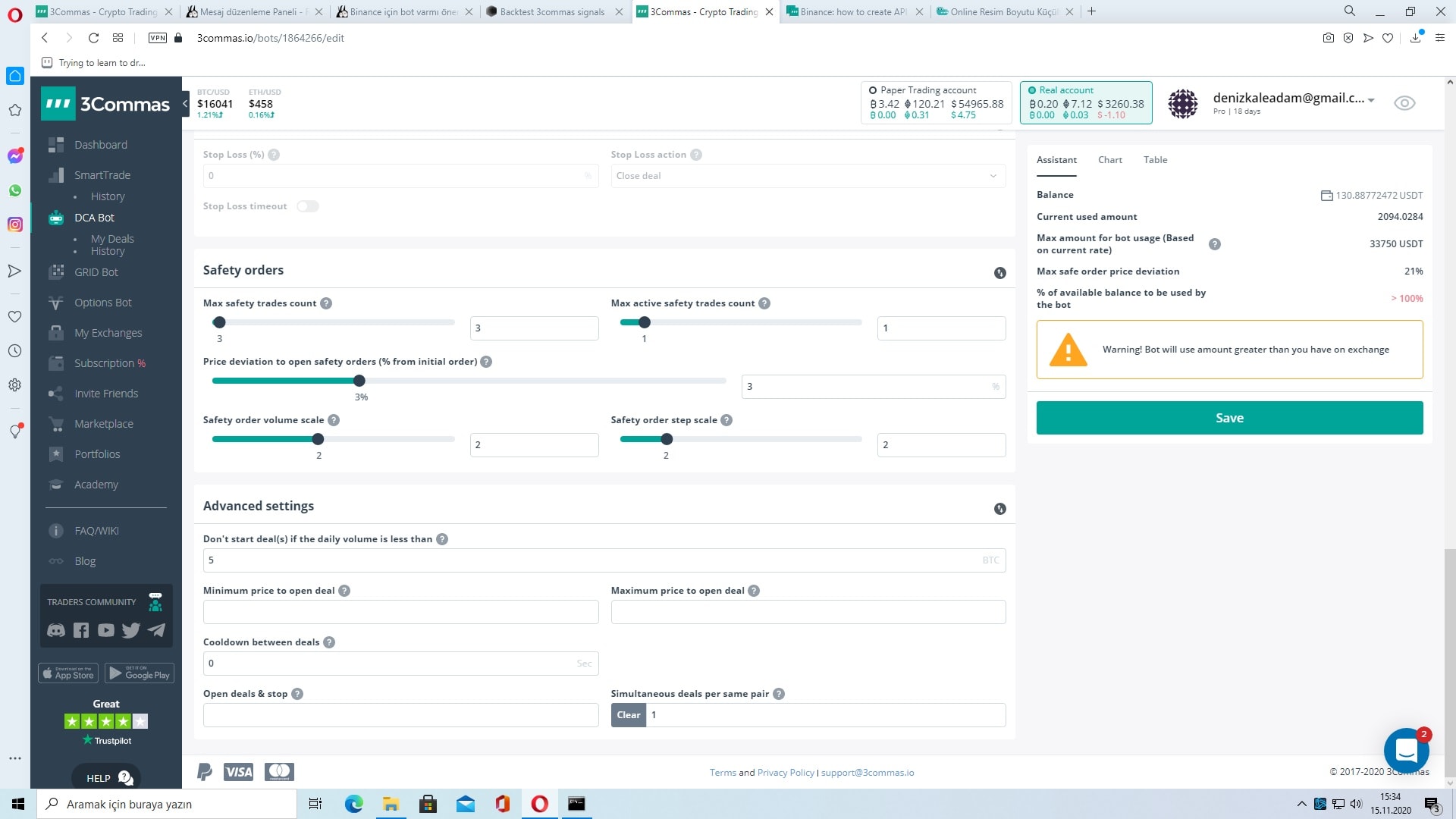
Task: Show help for Max active safety trades
Action: pyautogui.click(x=764, y=303)
